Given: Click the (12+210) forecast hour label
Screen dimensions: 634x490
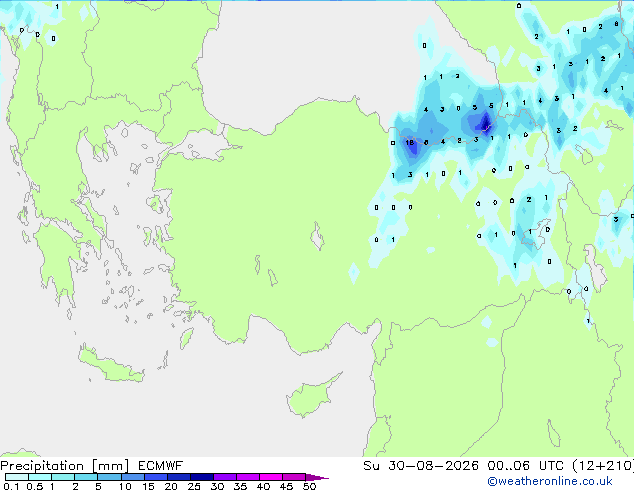Looking at the screenshot, I should [603, 466].
